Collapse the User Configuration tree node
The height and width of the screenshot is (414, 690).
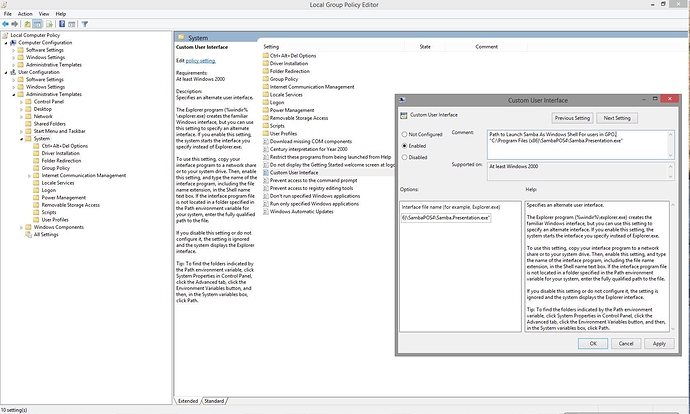tap(6, 73)
